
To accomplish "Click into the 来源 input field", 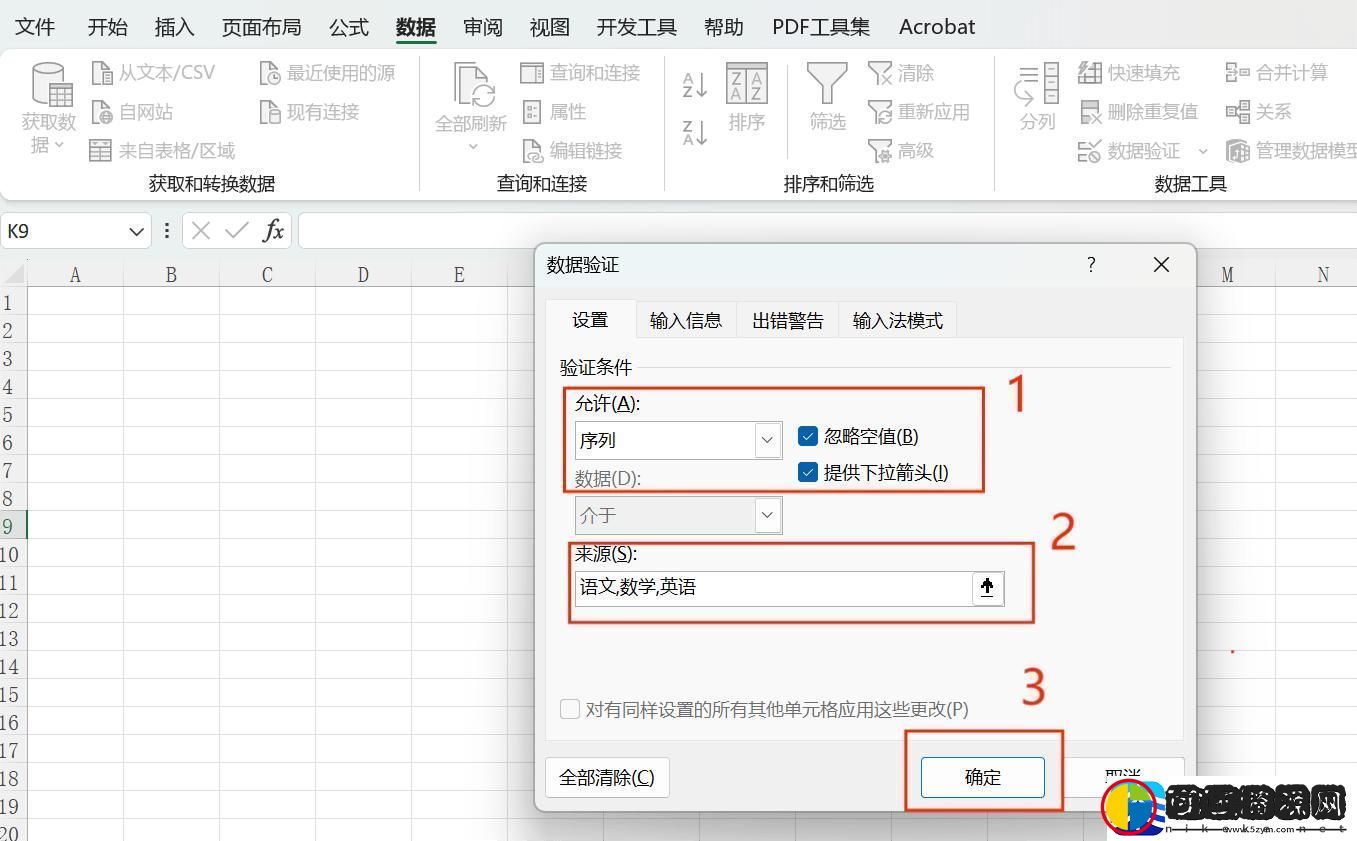I will click(x=775, y=588).
